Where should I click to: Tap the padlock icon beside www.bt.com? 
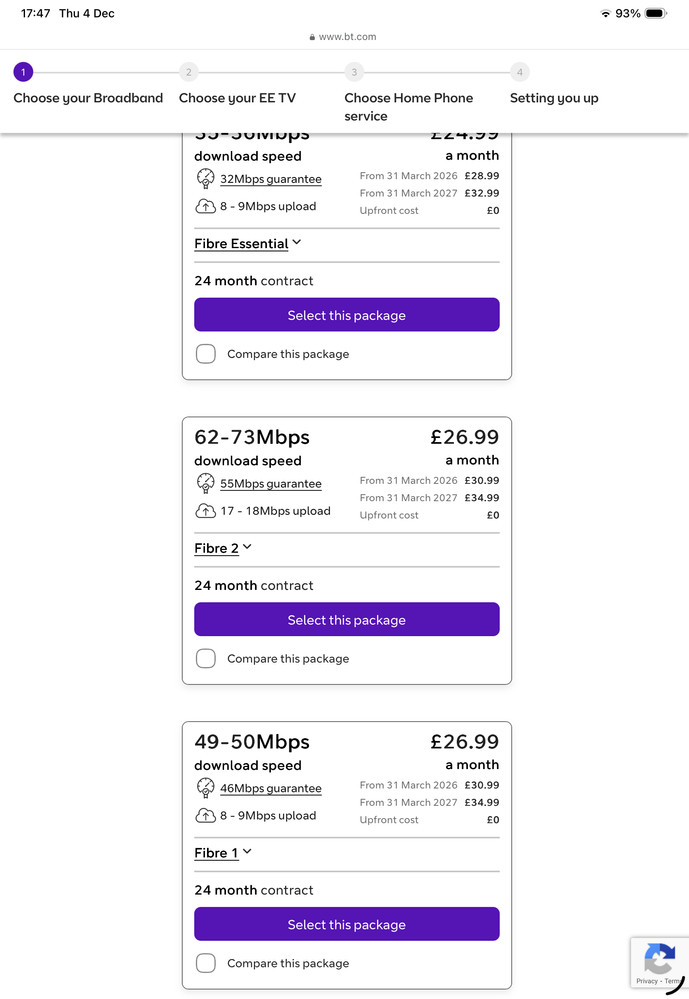[x=313, y=37]
